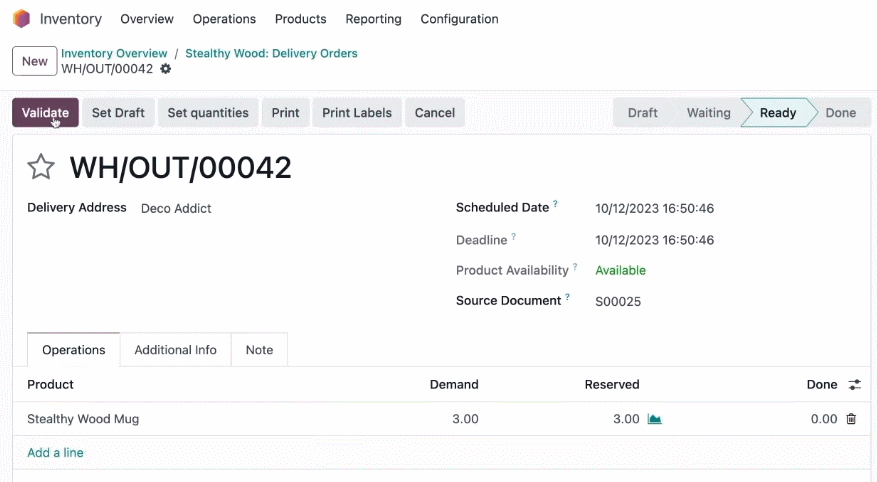Viewport: 877px width, 482px height.
Task: Switch to the Note tab
Action: click(x=260, y=350)
